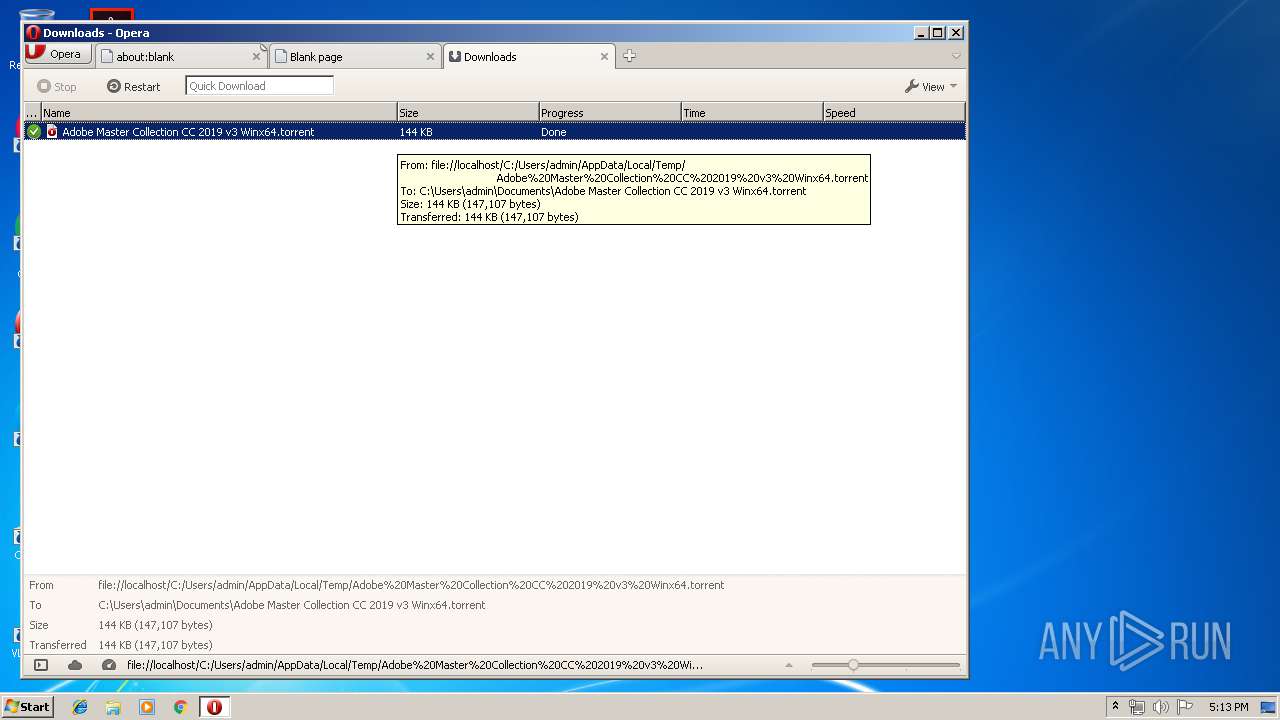The height and width of the screenshot is (720, 1280).
Task: Click the torrent file type icon
Action: (x=52, y=131)
